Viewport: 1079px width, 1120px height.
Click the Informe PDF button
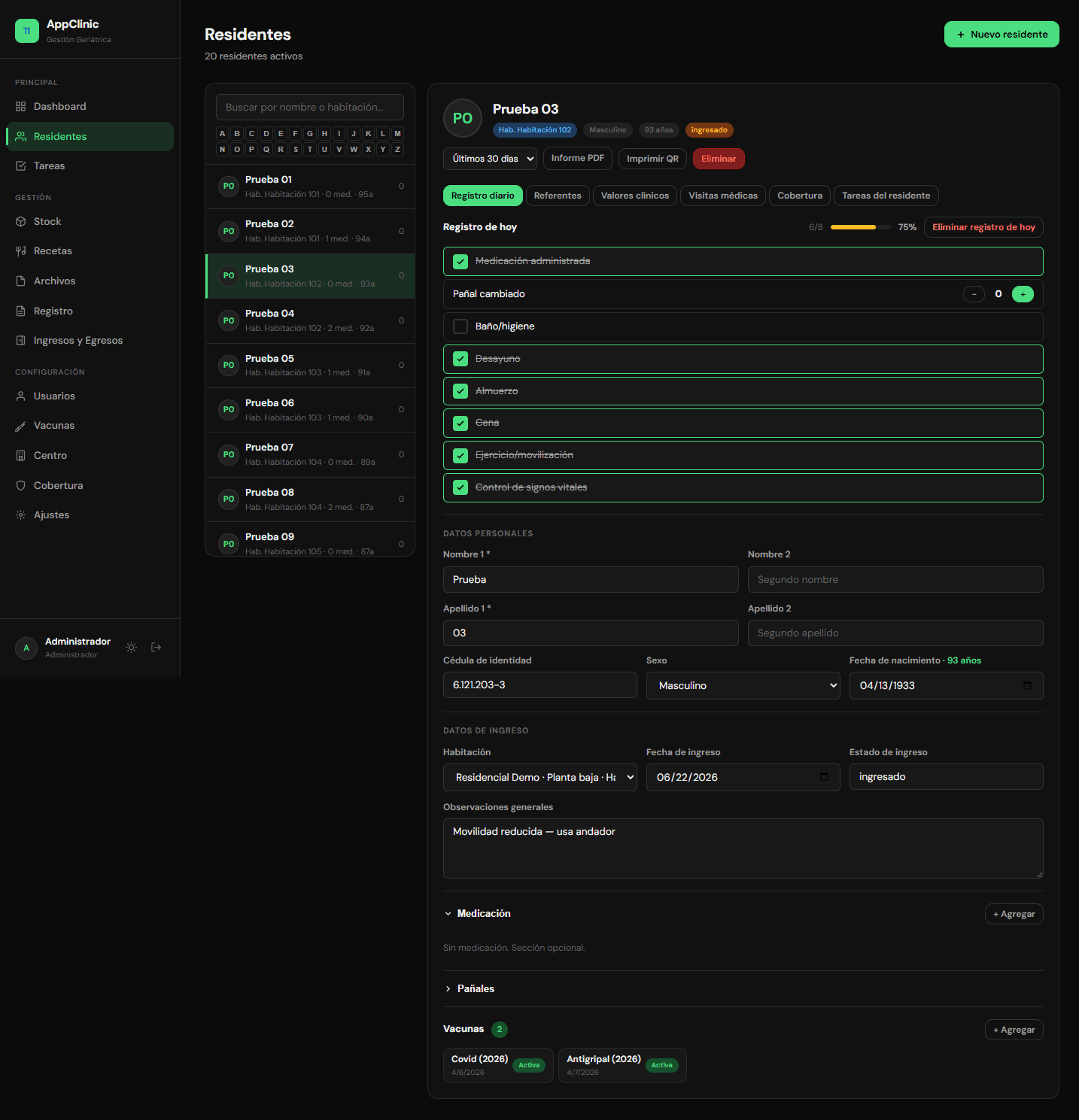[578, 159]
